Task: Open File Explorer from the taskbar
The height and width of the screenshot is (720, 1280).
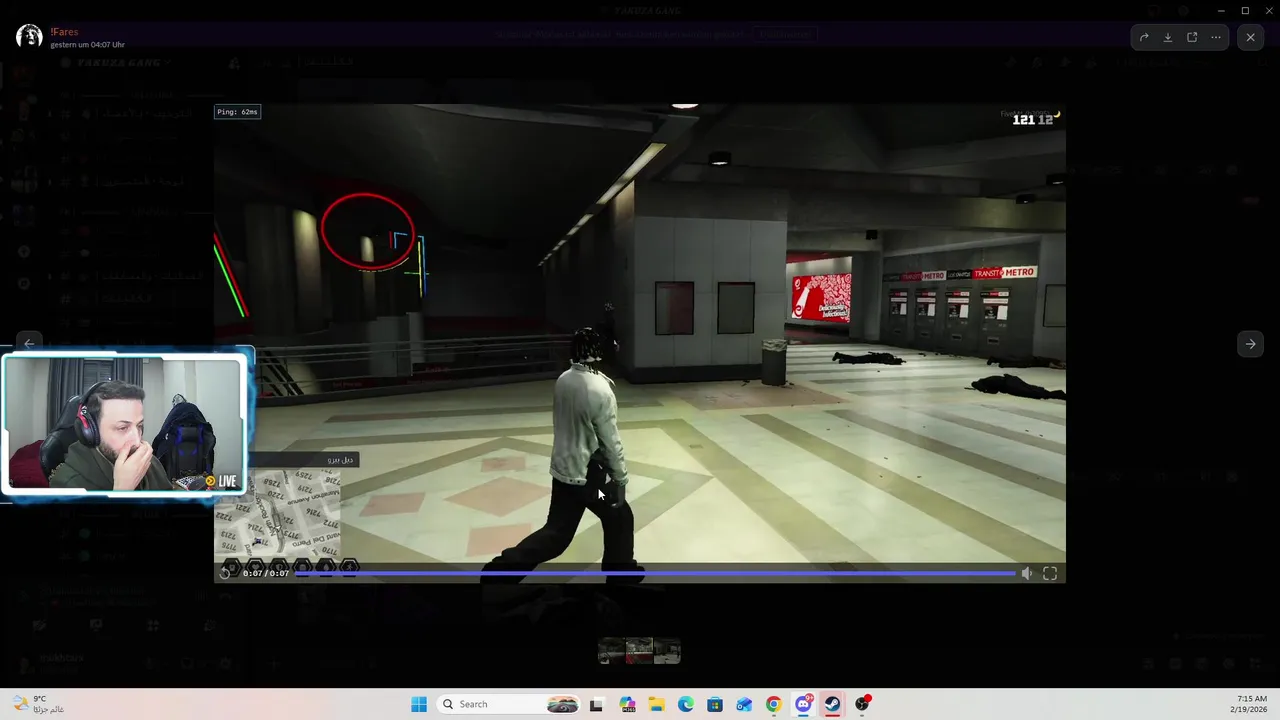Action: tap(656, 704)
